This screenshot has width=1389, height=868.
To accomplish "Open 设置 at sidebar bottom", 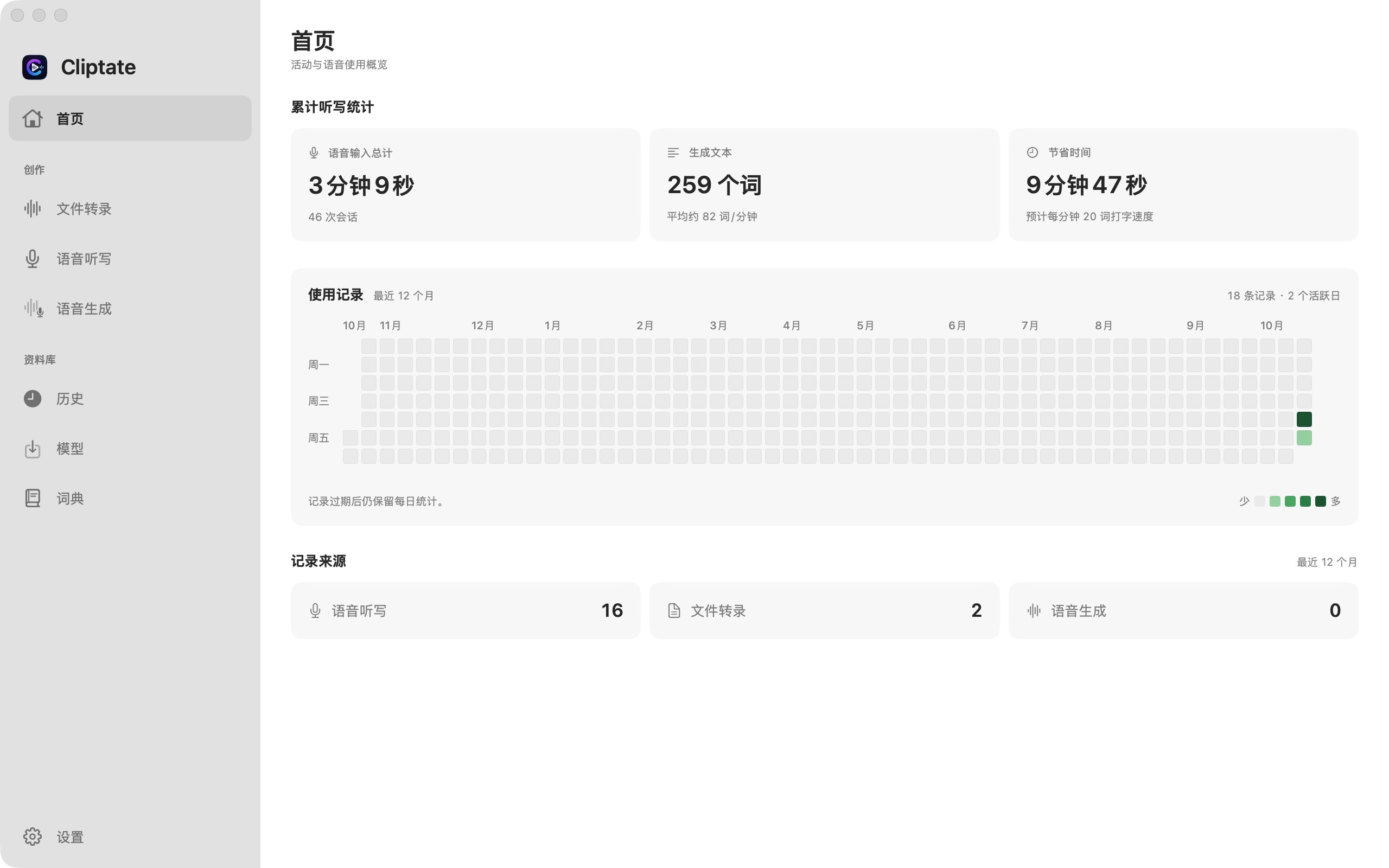I will click(x=130, y=837).
